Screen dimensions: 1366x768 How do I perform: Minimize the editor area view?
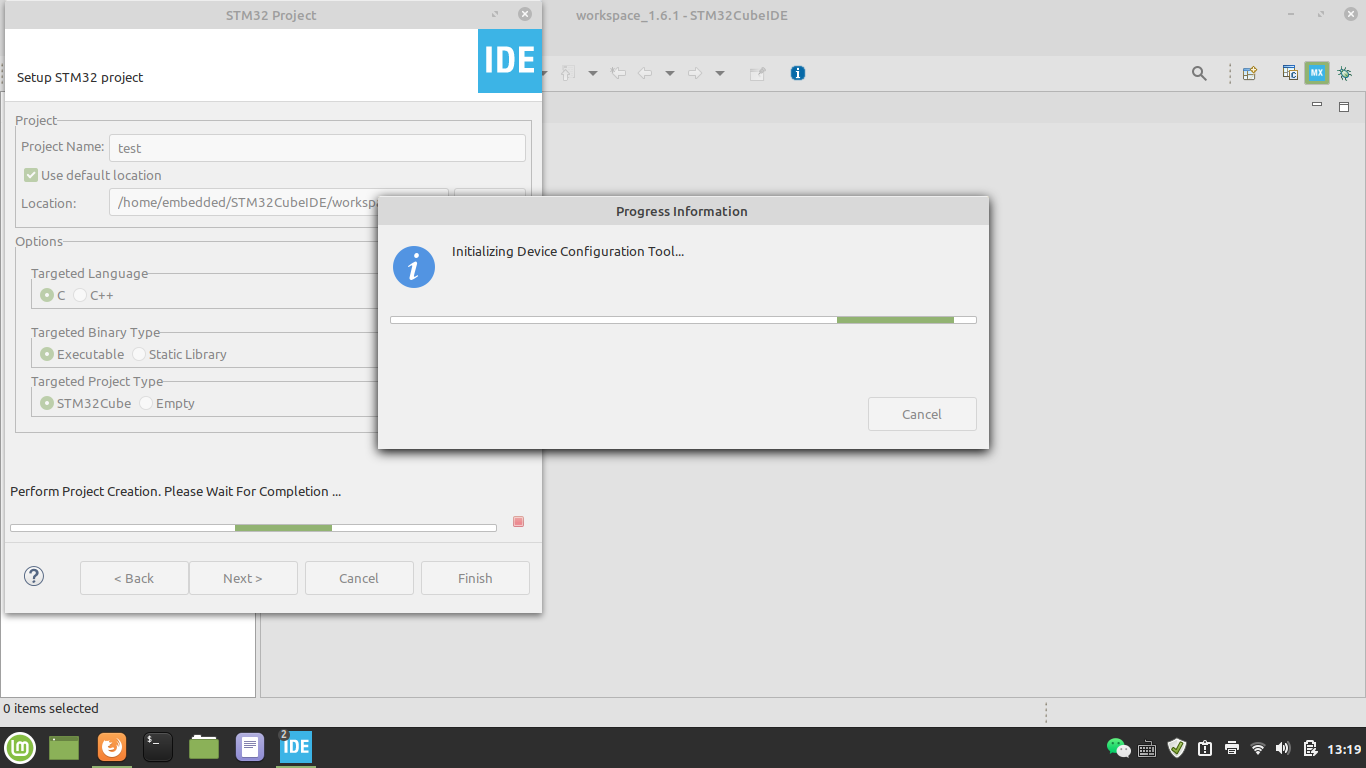coord(1317,105)
